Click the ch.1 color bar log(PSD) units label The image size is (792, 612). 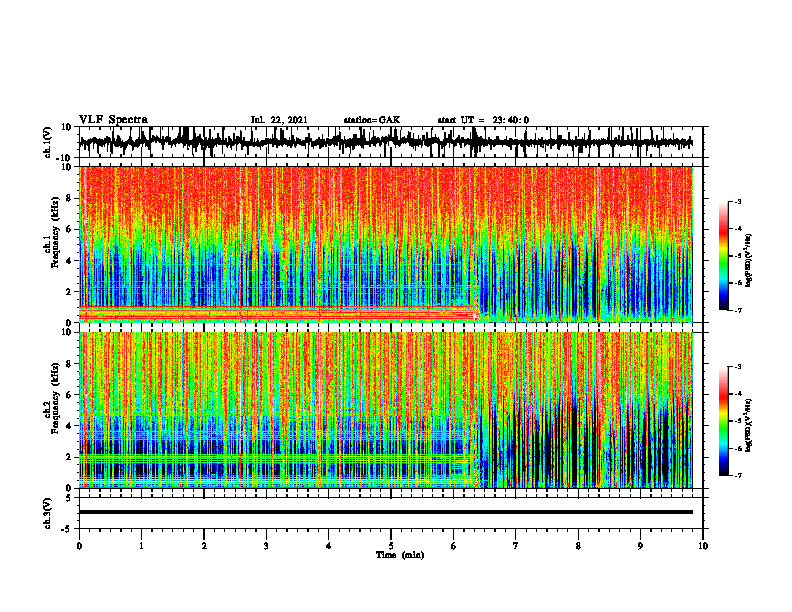(x=749, y=260)
